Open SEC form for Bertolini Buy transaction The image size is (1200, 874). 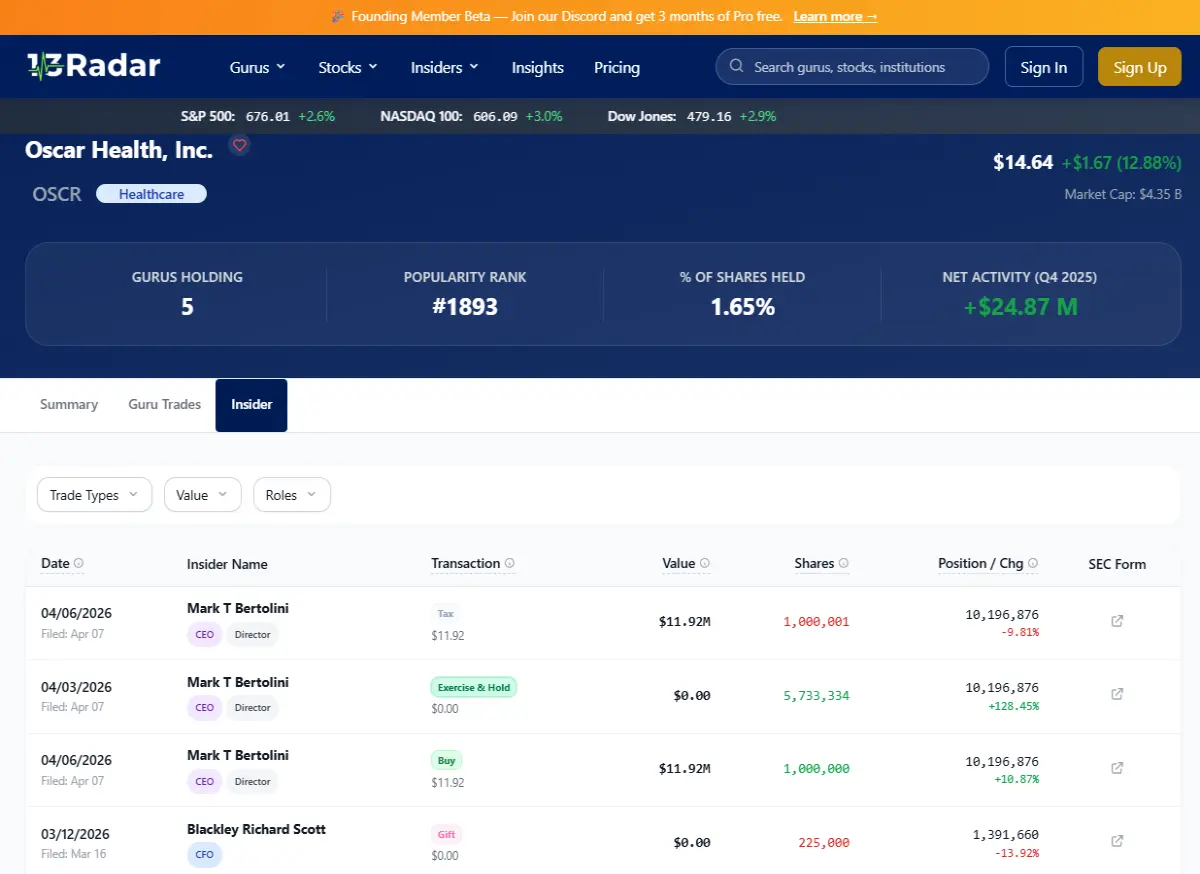(x=1117, y=768)
